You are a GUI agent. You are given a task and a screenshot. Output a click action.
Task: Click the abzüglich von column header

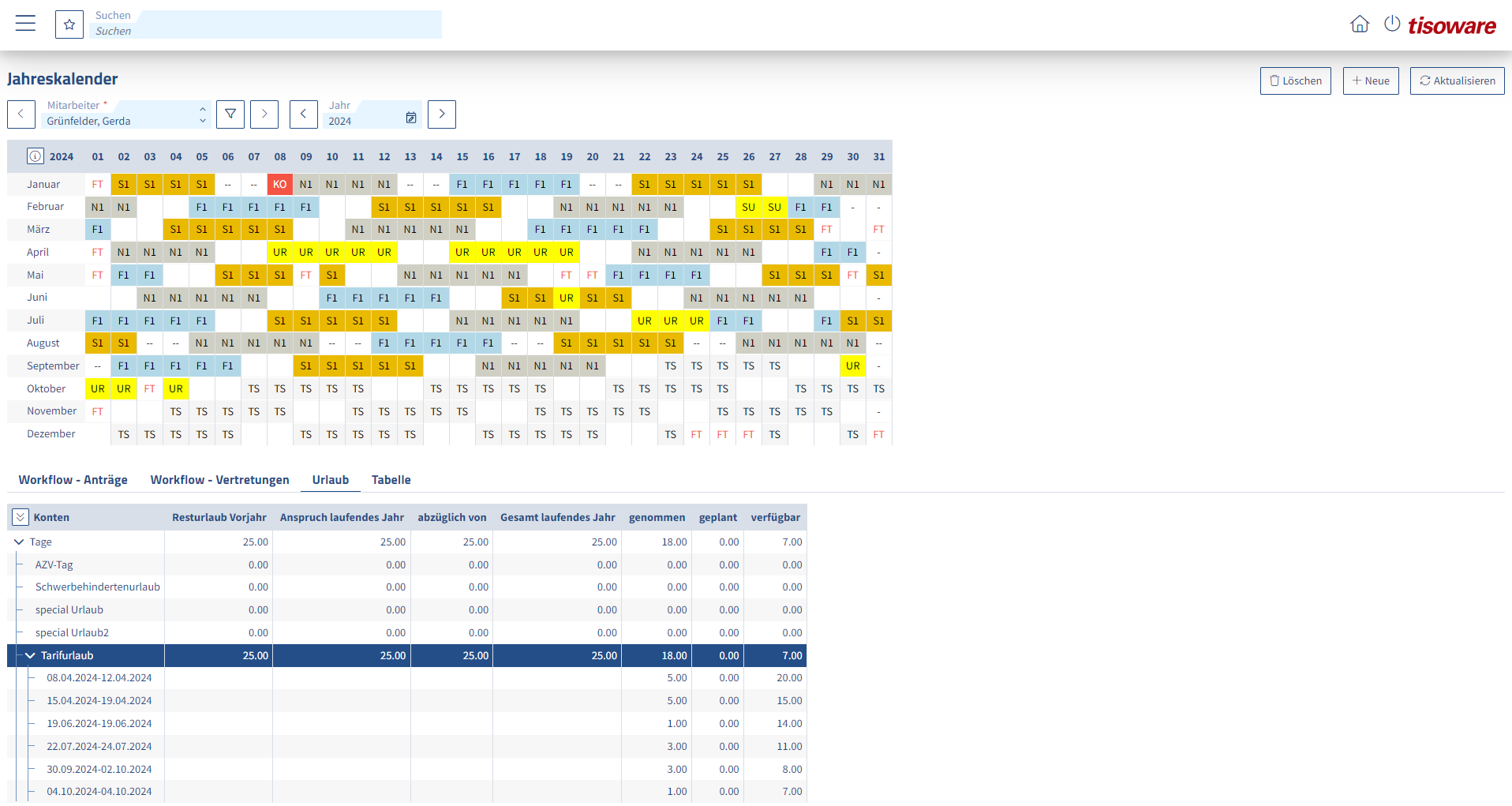click(x=452, y=517)
